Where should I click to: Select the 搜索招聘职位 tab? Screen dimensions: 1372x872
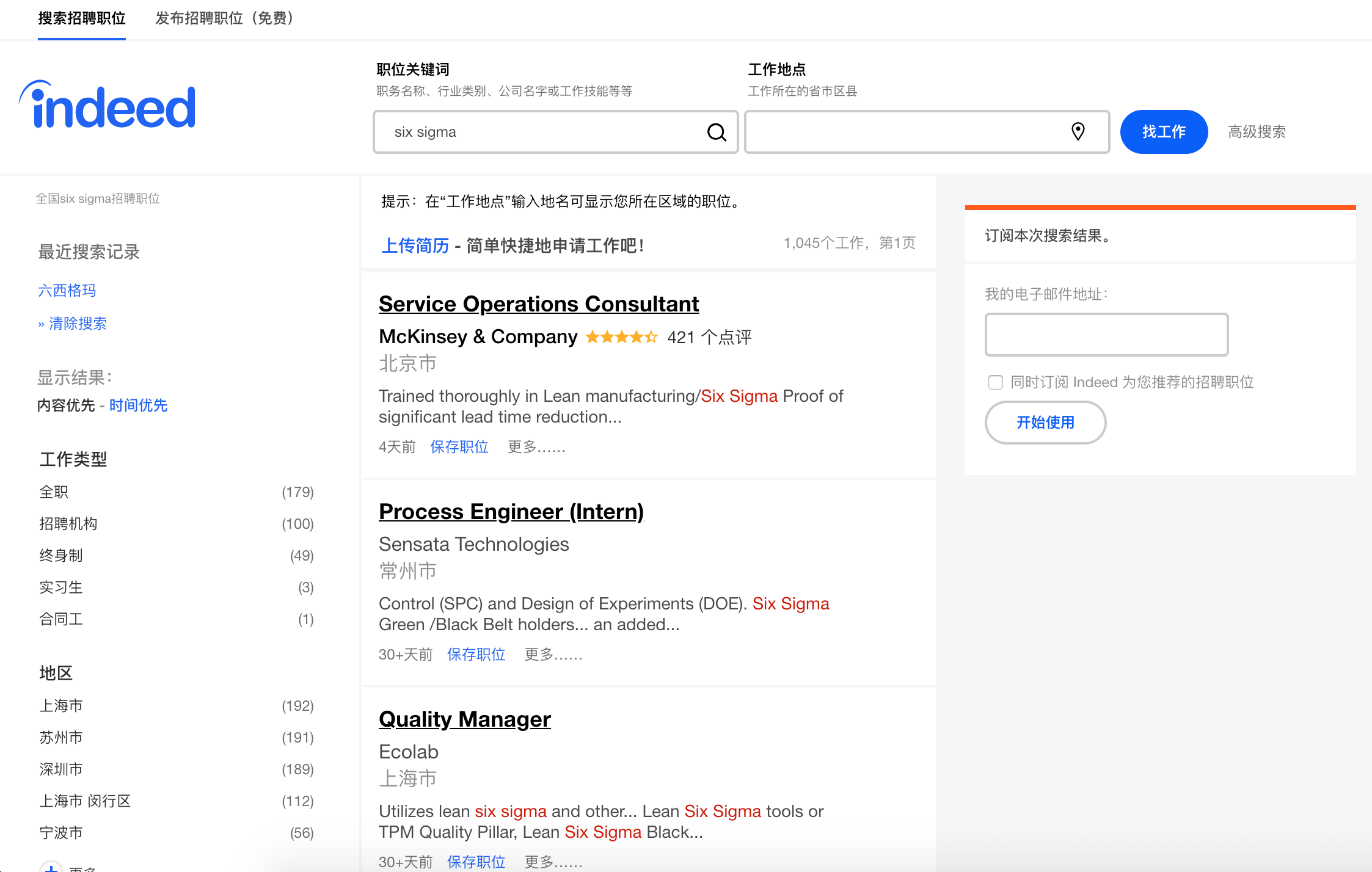point(82,18)
